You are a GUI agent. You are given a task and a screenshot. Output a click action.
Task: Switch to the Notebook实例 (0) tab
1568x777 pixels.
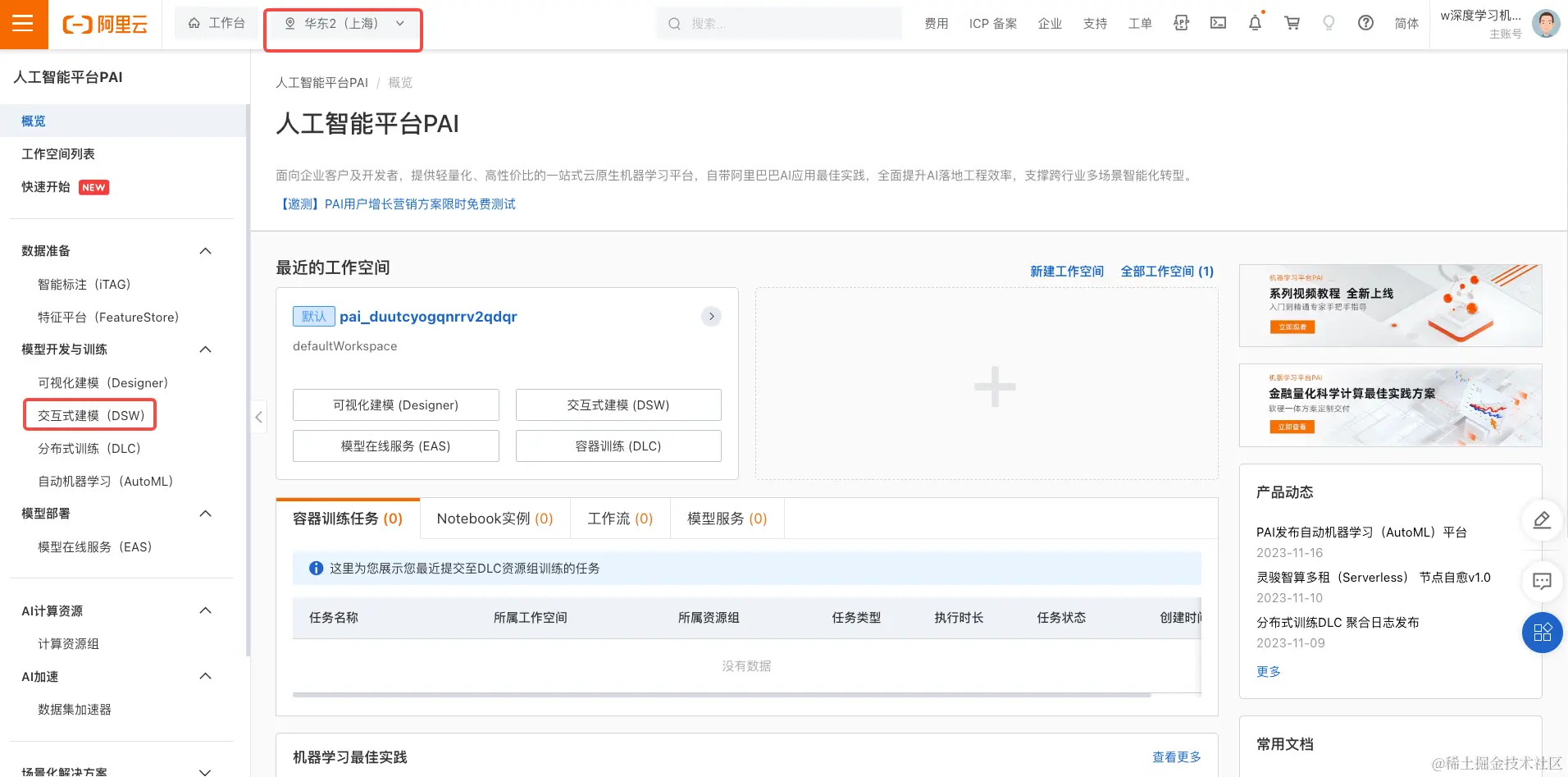(x=495, y=519)
